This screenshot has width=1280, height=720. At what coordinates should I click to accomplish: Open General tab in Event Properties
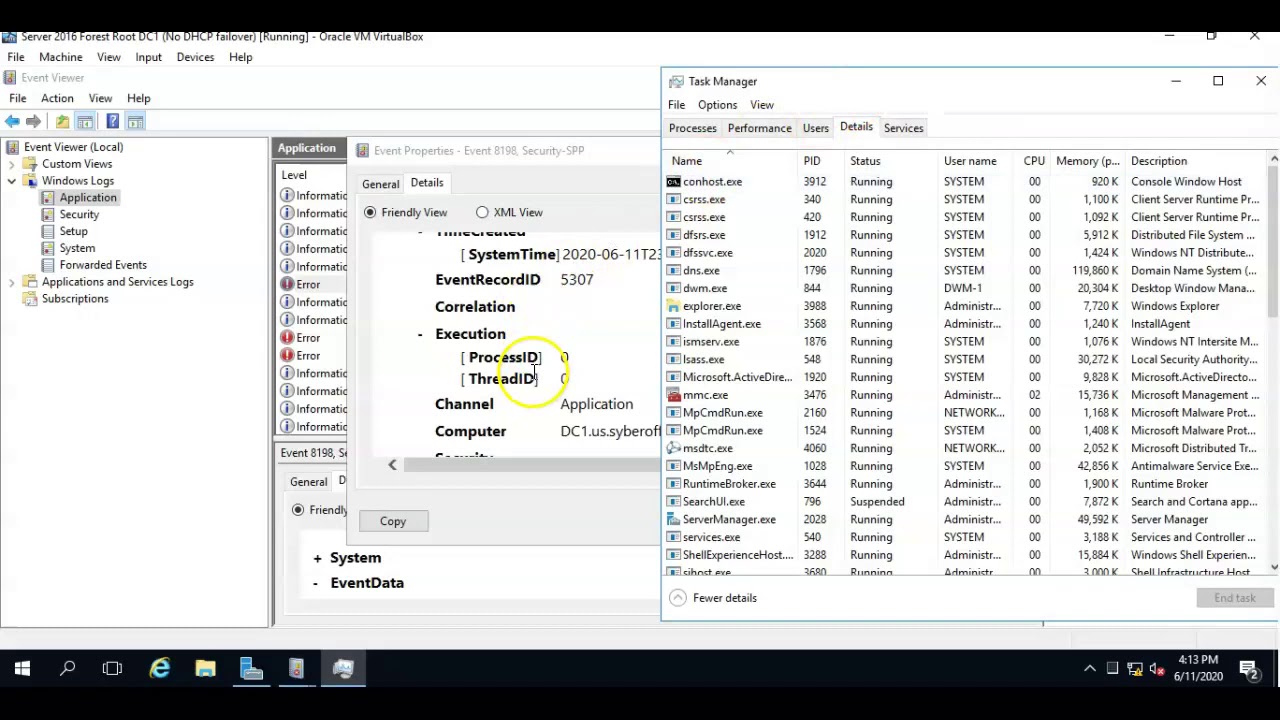(380, 184)
